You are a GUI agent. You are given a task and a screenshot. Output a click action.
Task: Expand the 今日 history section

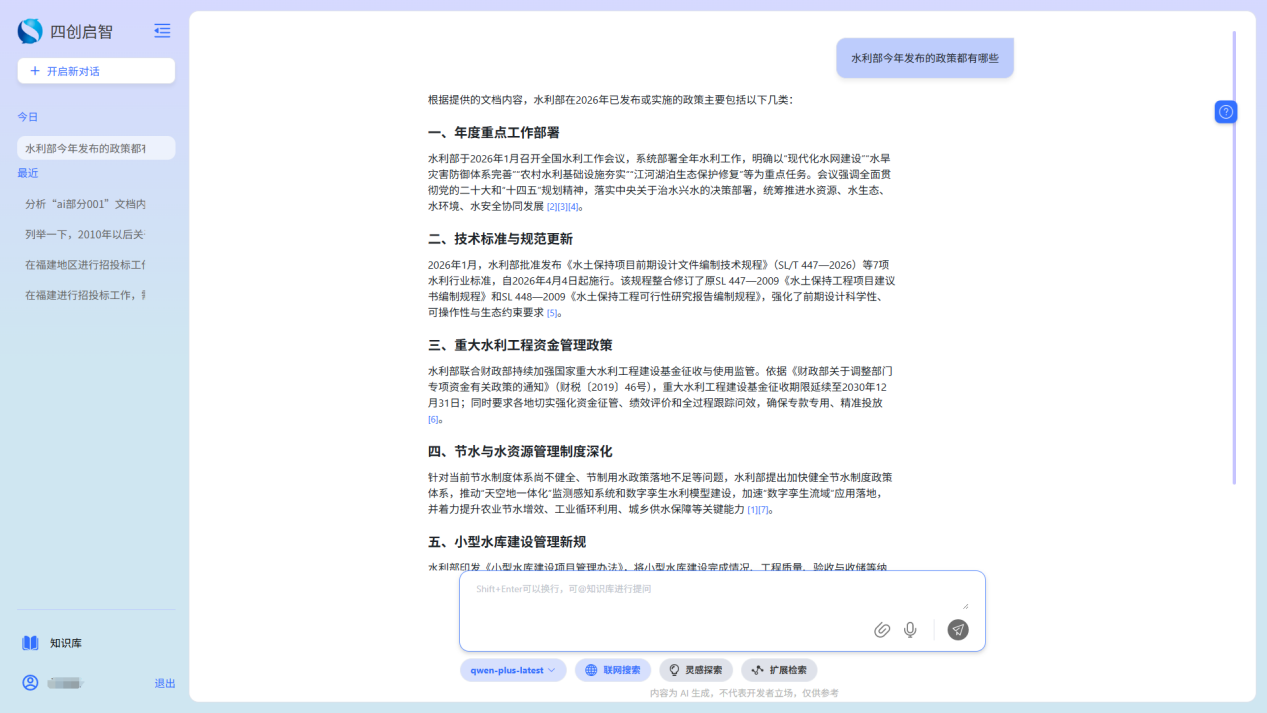click(x=27, y=116)
